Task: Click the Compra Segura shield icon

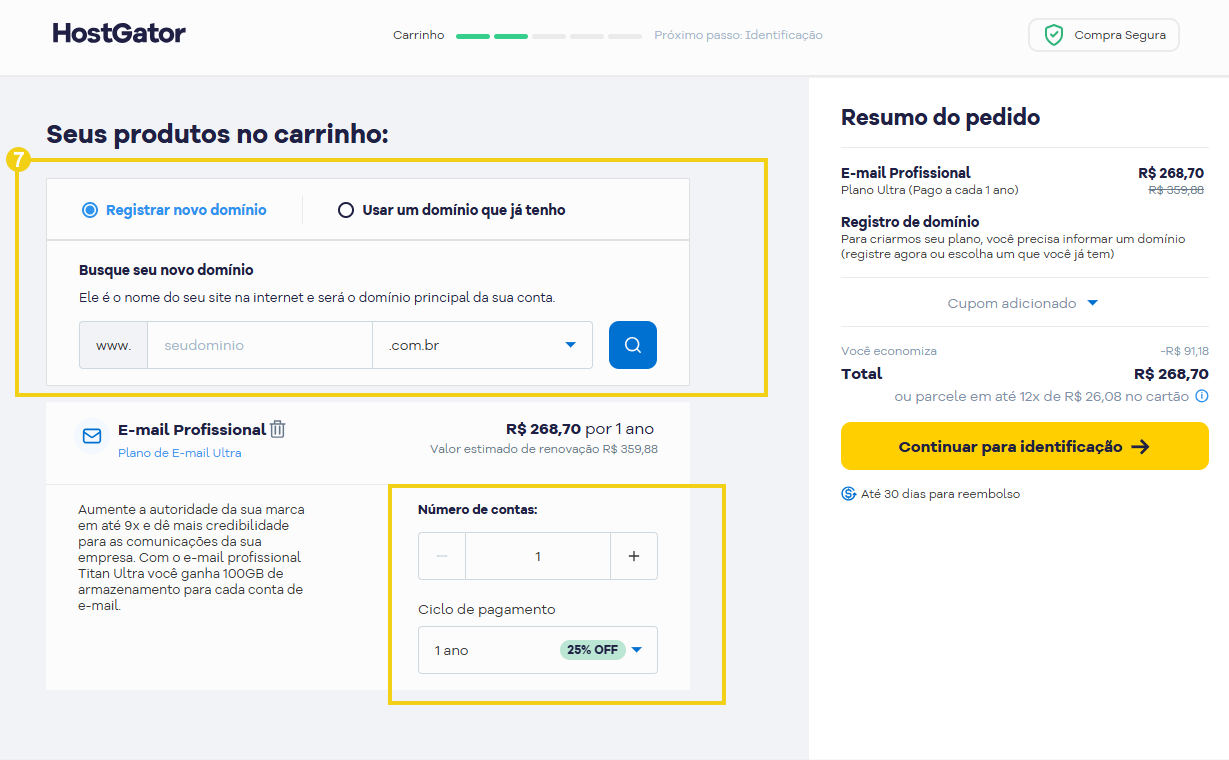Action: coord(1054,35)
